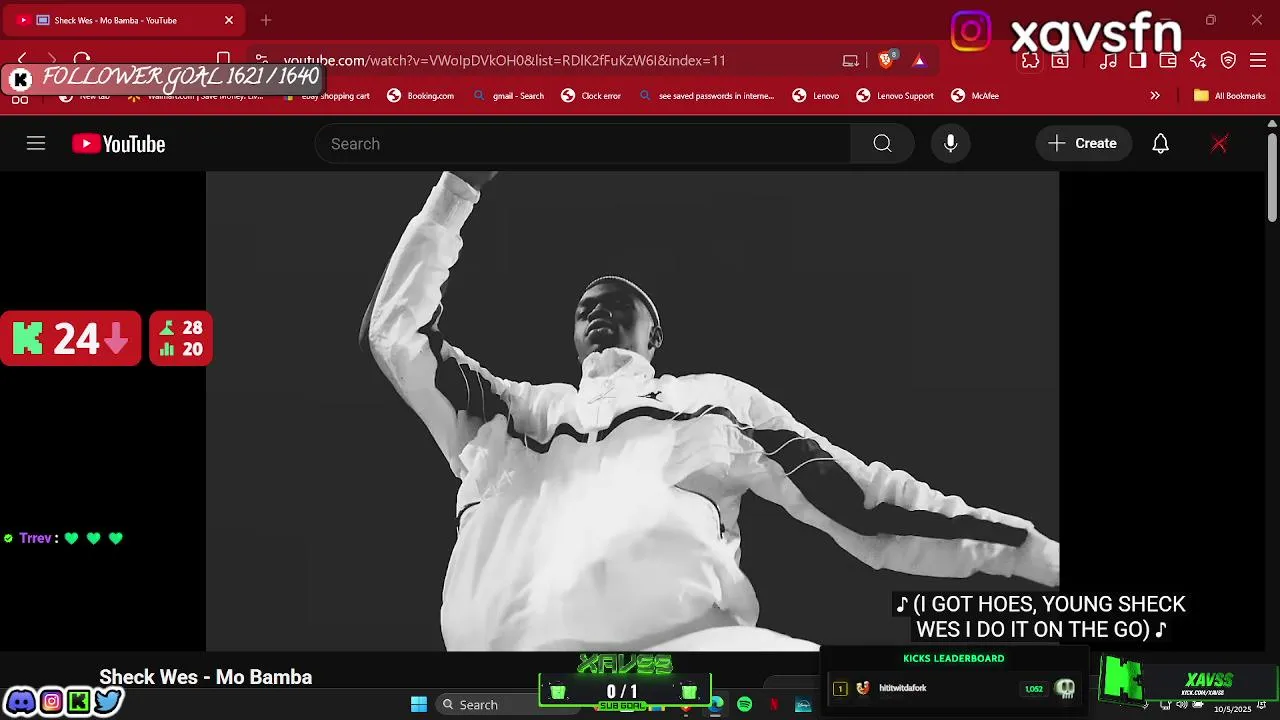Start voice search with the microphone

pyautogui.click(x=951, y=144)
